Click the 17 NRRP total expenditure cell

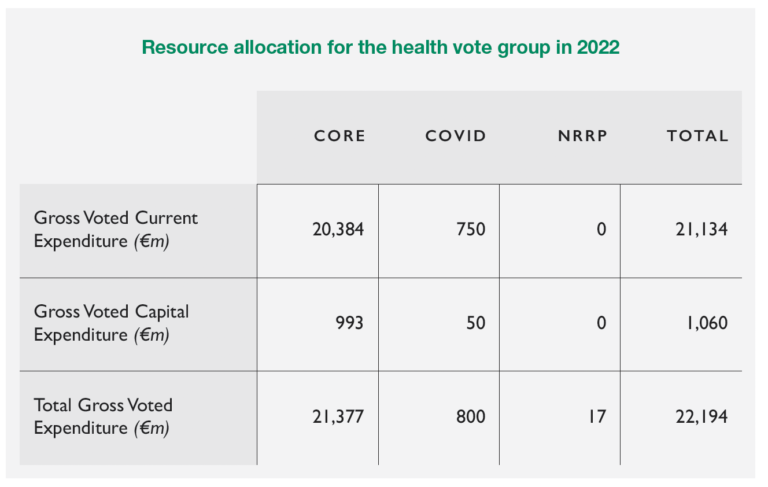(x=597, y=417)
